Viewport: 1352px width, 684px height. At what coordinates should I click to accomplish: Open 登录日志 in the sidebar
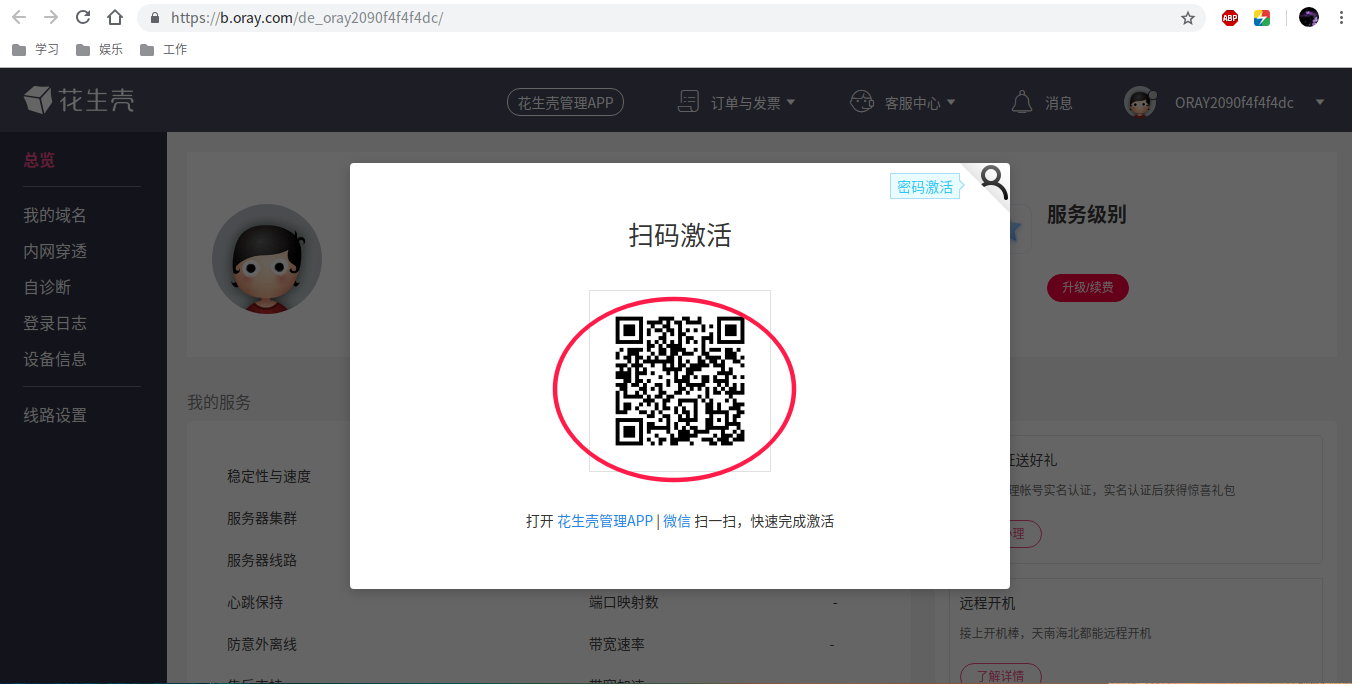[x=55, y=323]
